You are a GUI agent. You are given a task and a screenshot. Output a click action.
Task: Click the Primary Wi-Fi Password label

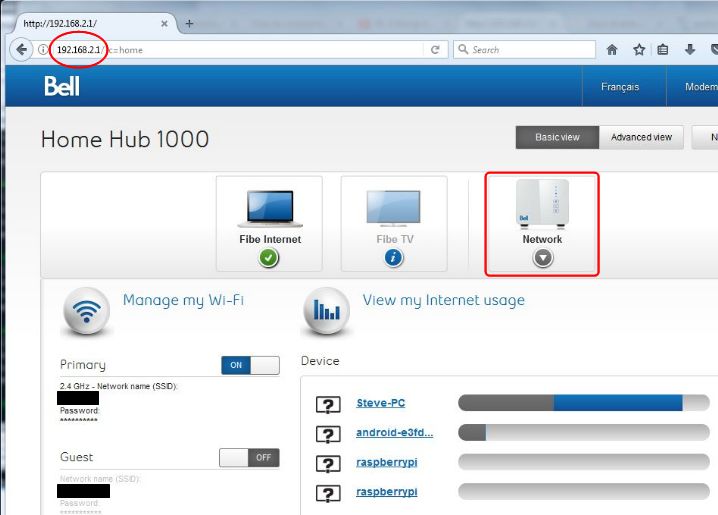(79, 411)
